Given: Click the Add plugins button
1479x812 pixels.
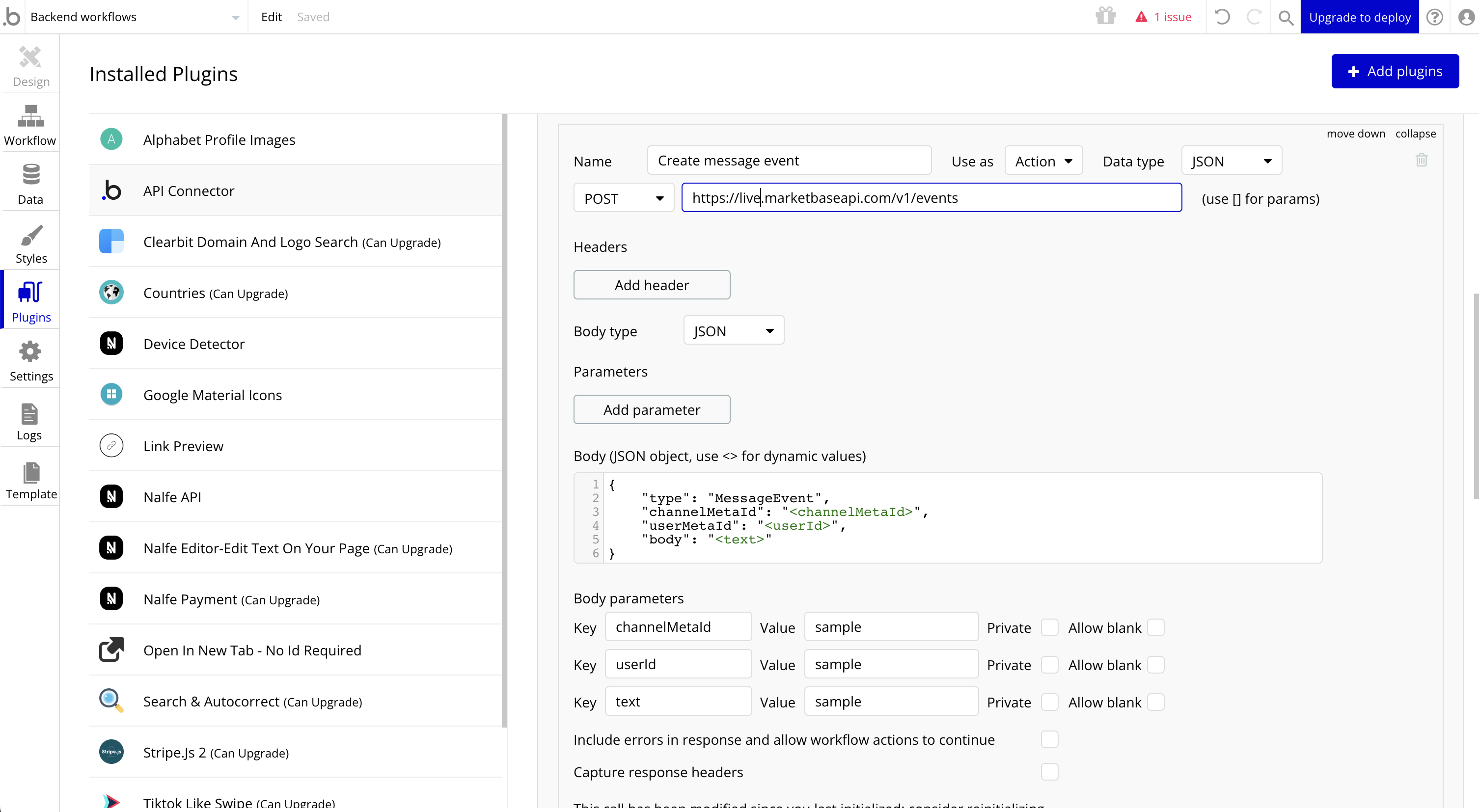Looking at the screenshot, I should (x=1395, y=71).
